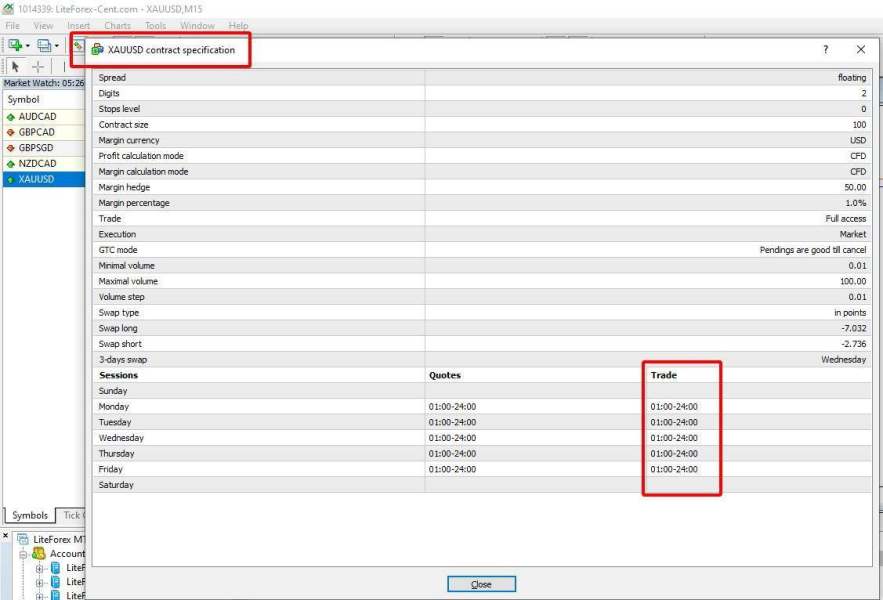Click the Swap short value -2.736
This screenshot has height=600, width=883.
click(854, 344)
